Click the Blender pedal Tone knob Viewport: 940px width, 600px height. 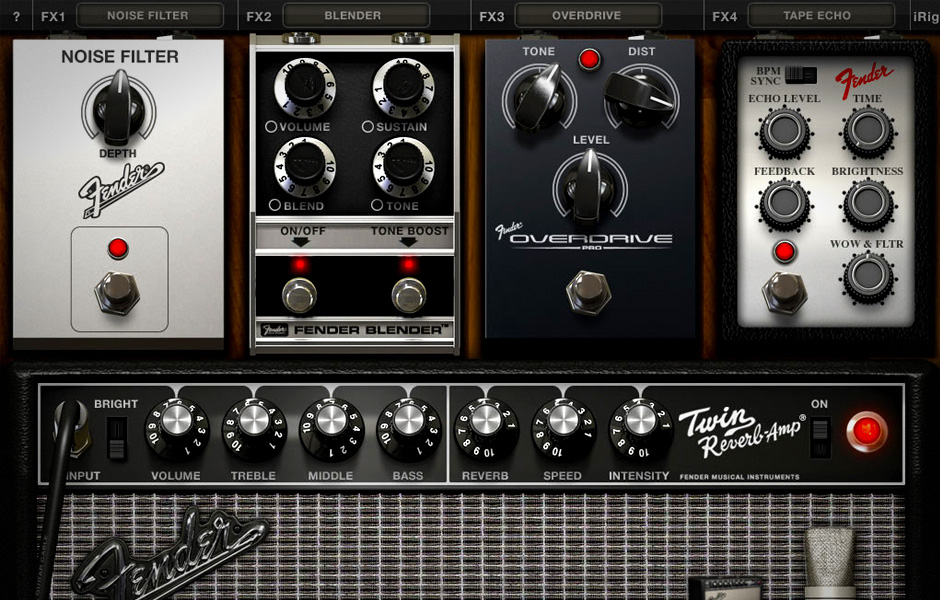coord(403,167)
